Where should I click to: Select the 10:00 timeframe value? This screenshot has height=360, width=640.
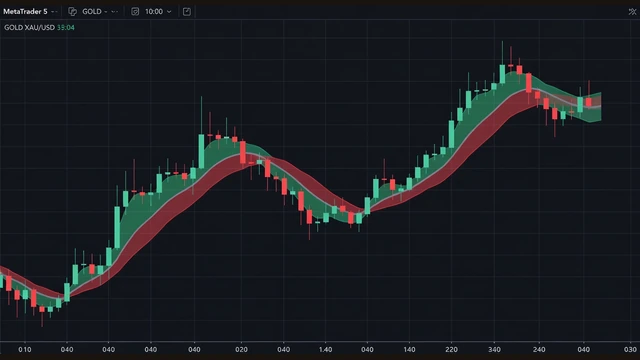(154, 11)
